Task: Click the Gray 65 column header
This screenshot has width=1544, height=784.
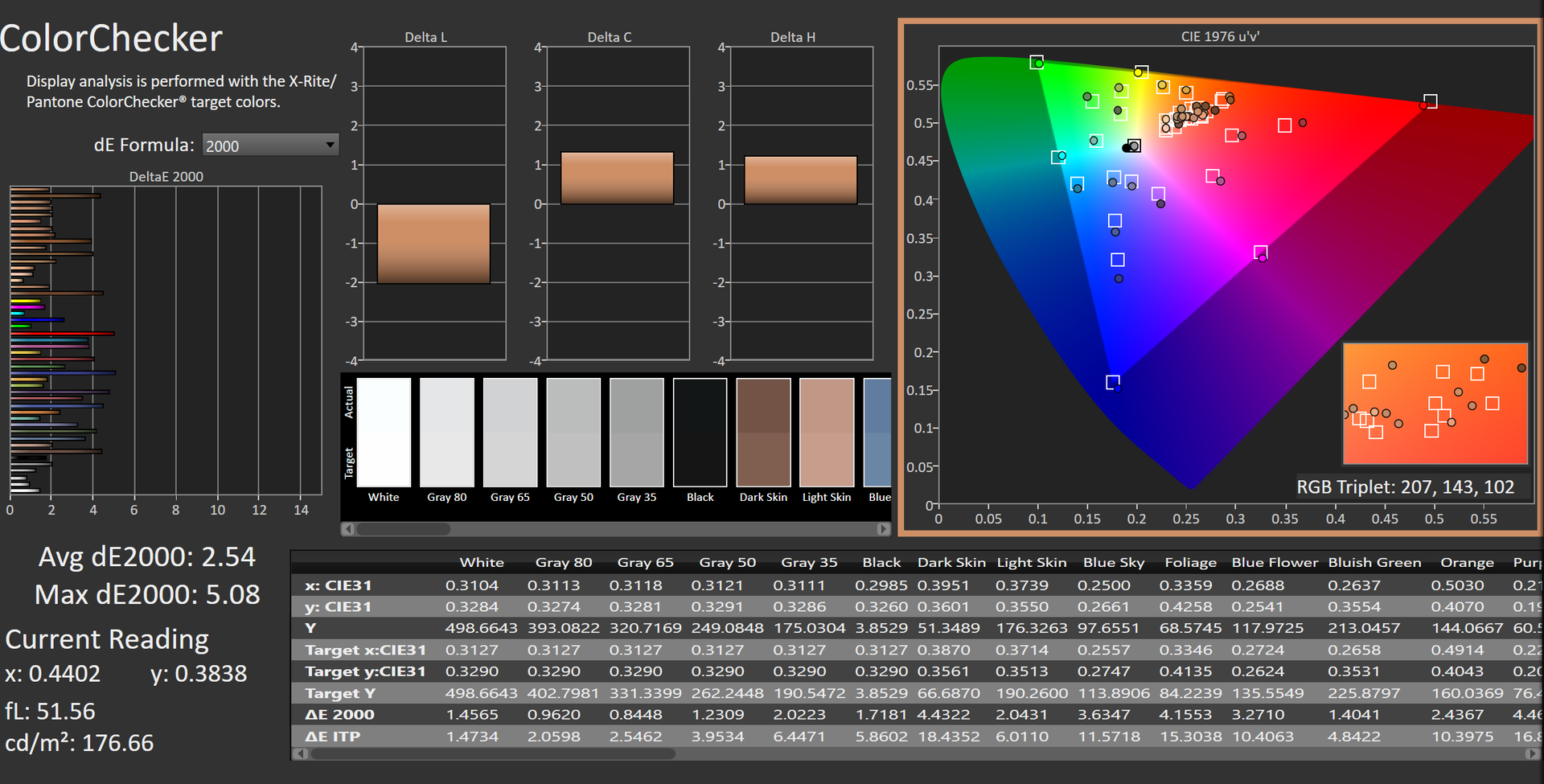Action: tap(646, 563)
